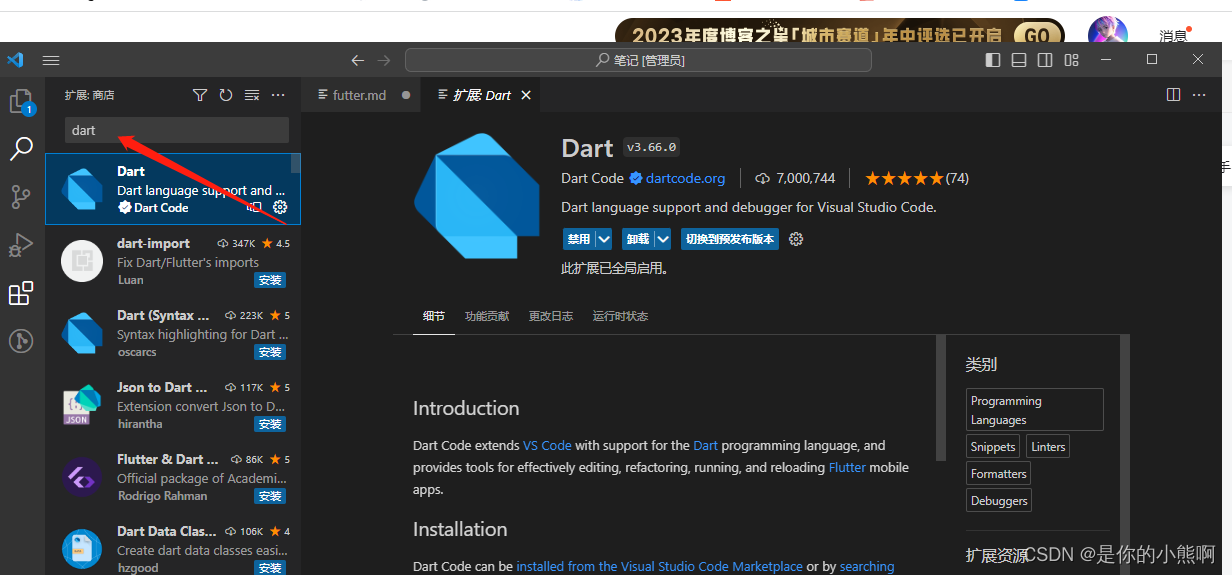Click the v3.66.0 version badge

652,147
